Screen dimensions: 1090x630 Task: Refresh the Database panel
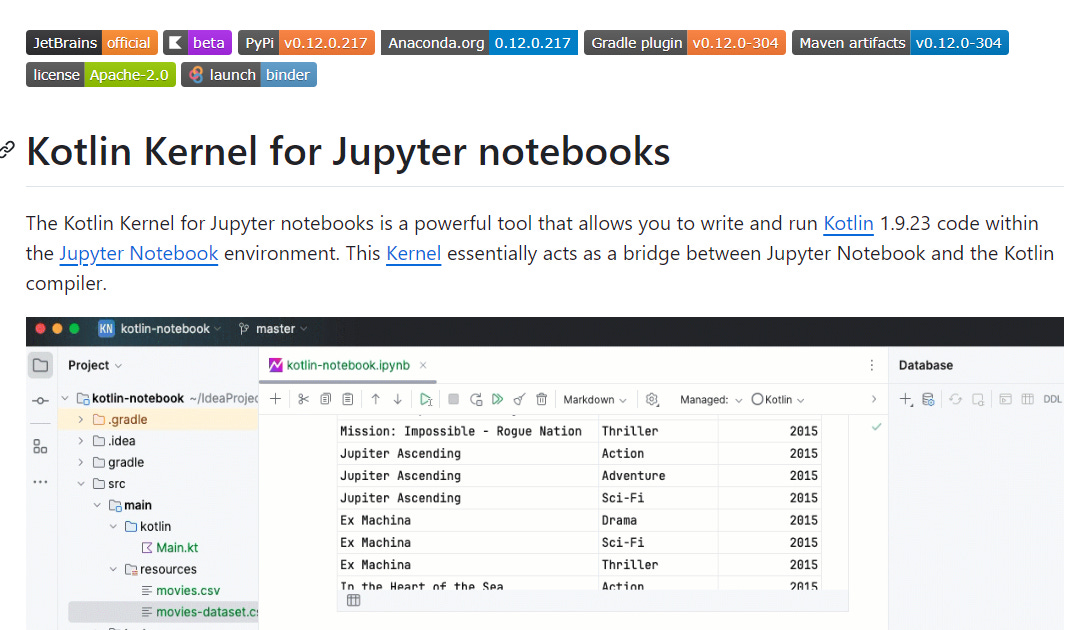[x=956, y=399]
